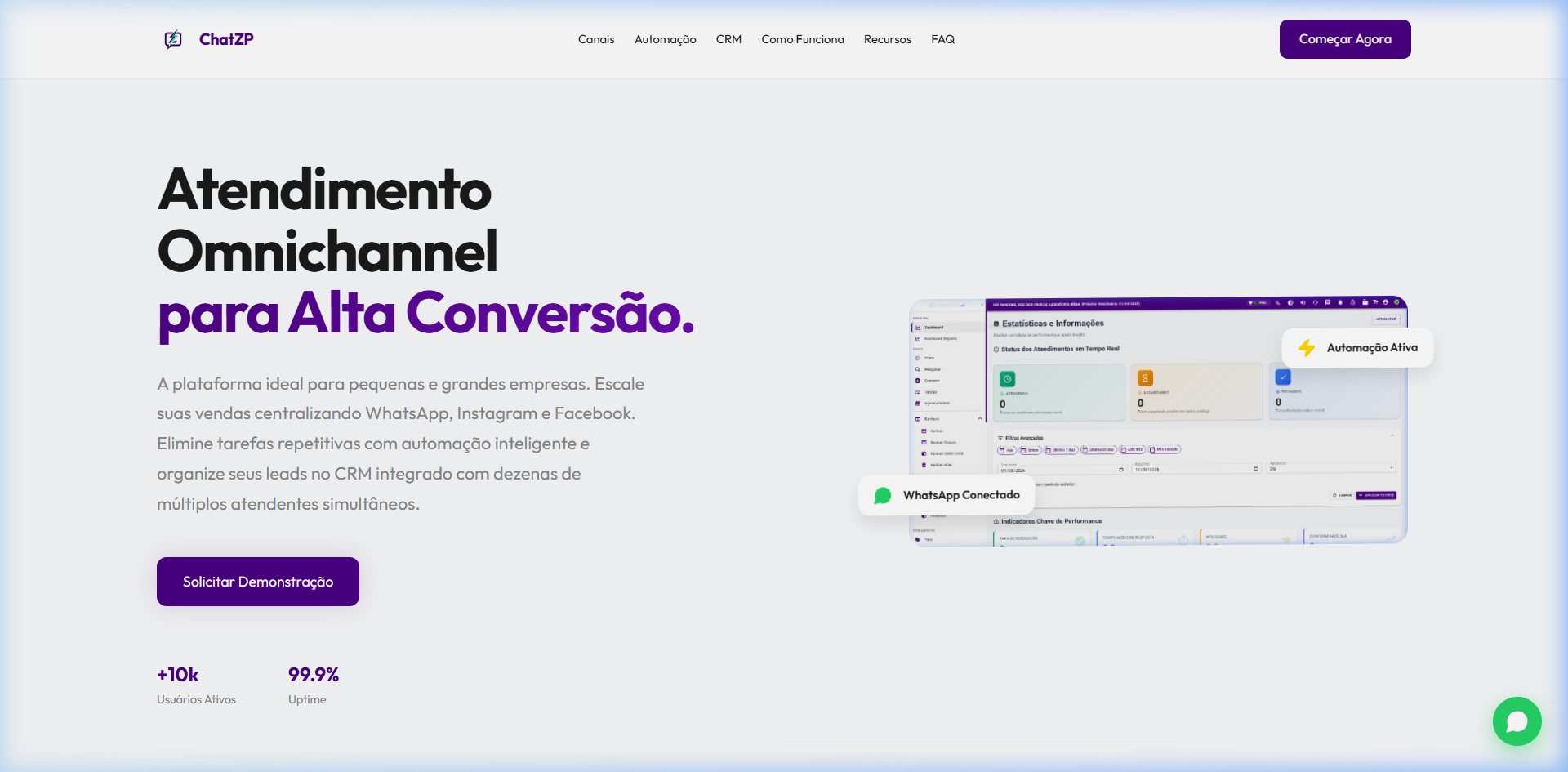
Task: Click the 'Omnichannel' headline word
Action: tap(327, 252)
